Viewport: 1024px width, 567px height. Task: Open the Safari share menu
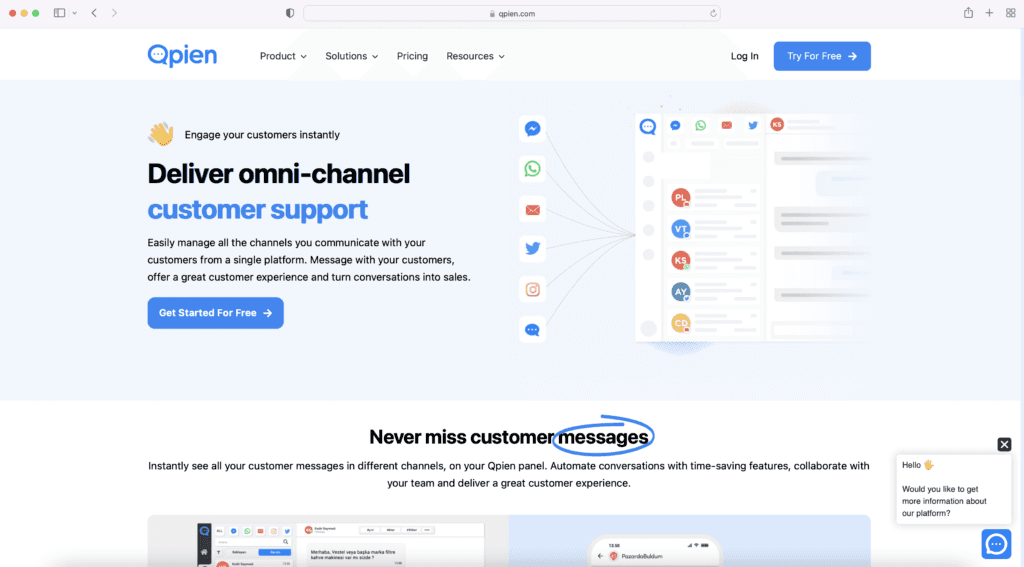[x=968, y=12]
